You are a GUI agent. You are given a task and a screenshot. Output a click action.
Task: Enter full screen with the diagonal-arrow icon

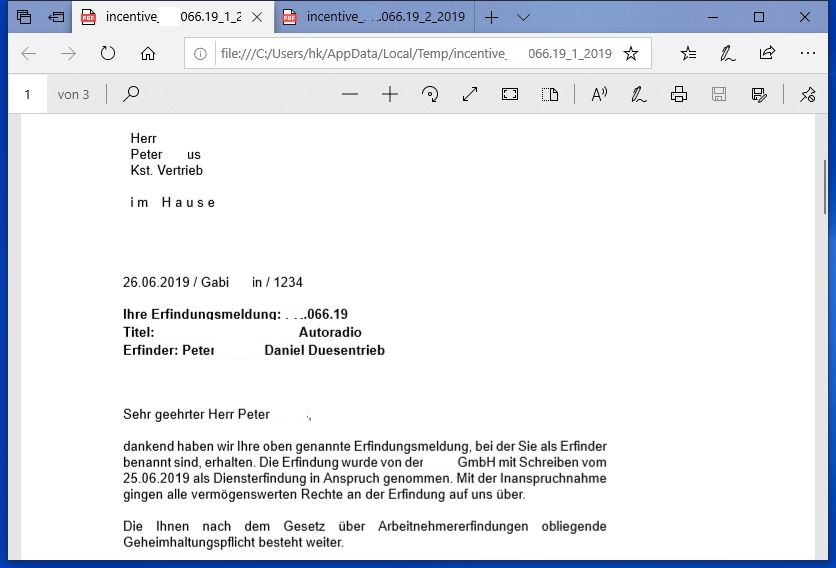[470, 94]
